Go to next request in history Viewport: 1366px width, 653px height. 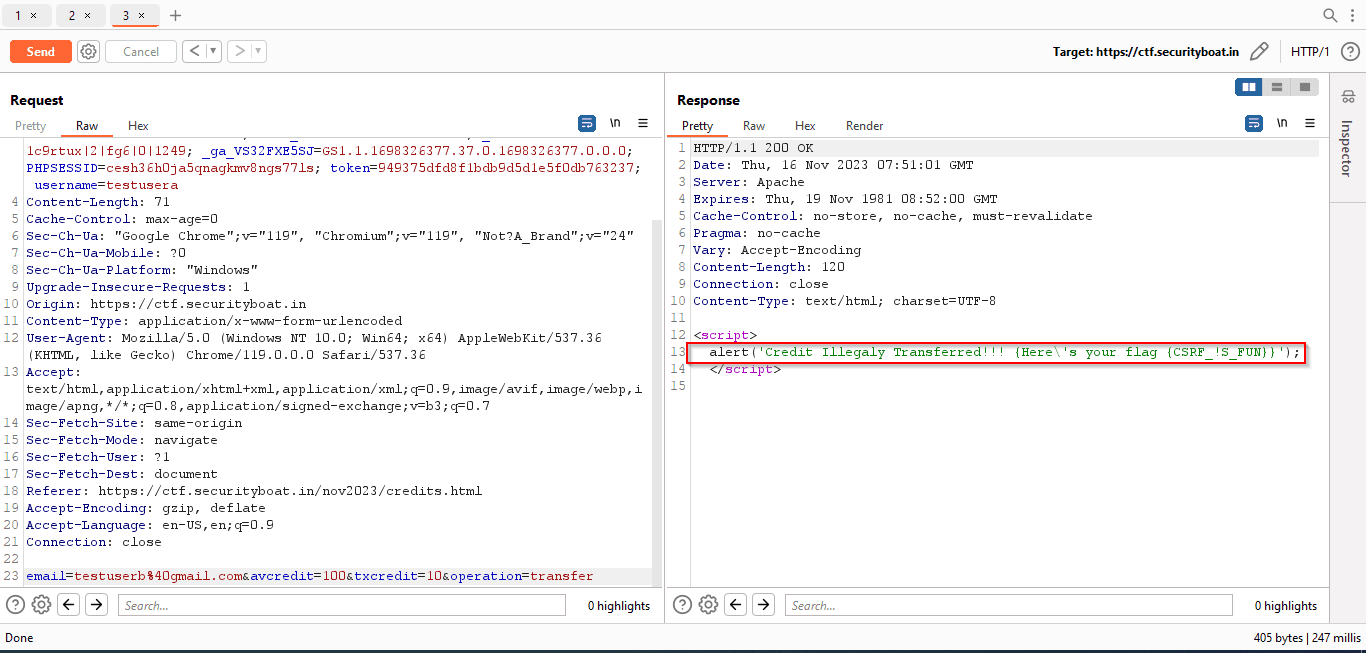point(239,51)
